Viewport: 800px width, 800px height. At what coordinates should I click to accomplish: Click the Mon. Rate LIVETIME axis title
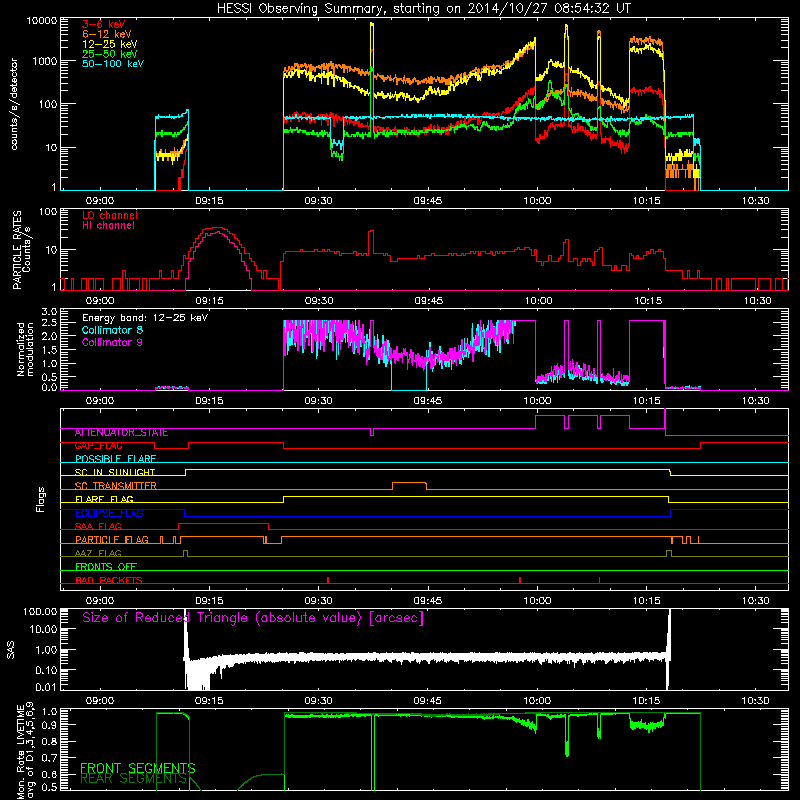[26, 750]
